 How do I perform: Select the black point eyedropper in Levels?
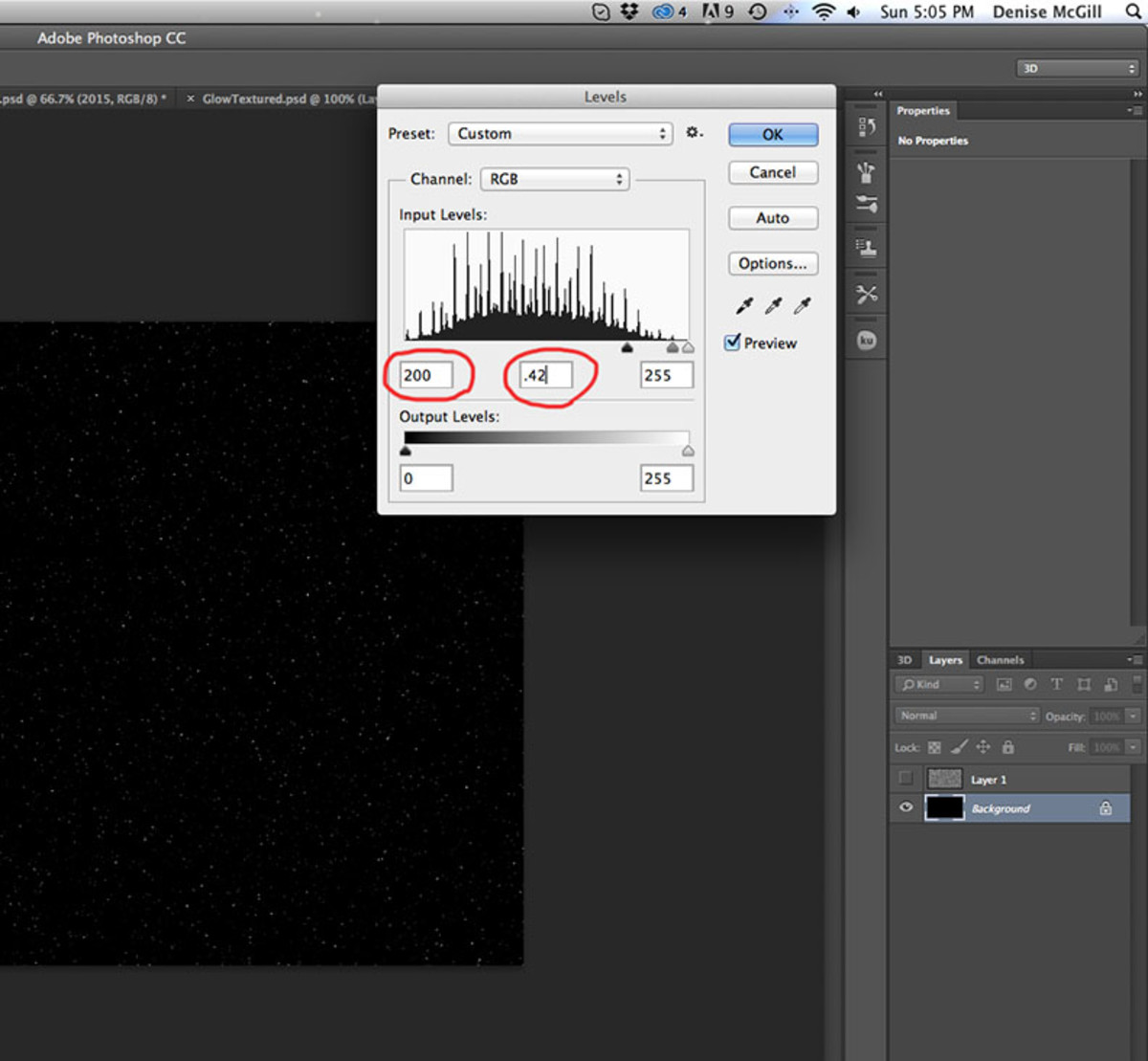pyautogui.click(x=743, y=304)
